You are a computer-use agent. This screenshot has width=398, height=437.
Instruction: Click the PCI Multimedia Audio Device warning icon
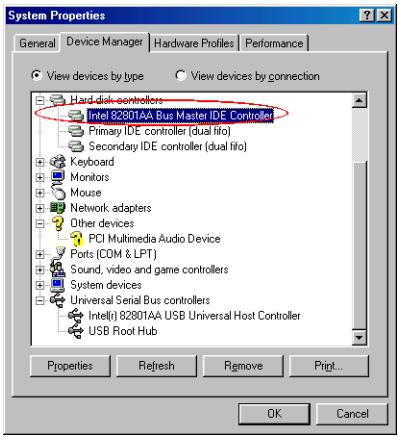(76, 239)
